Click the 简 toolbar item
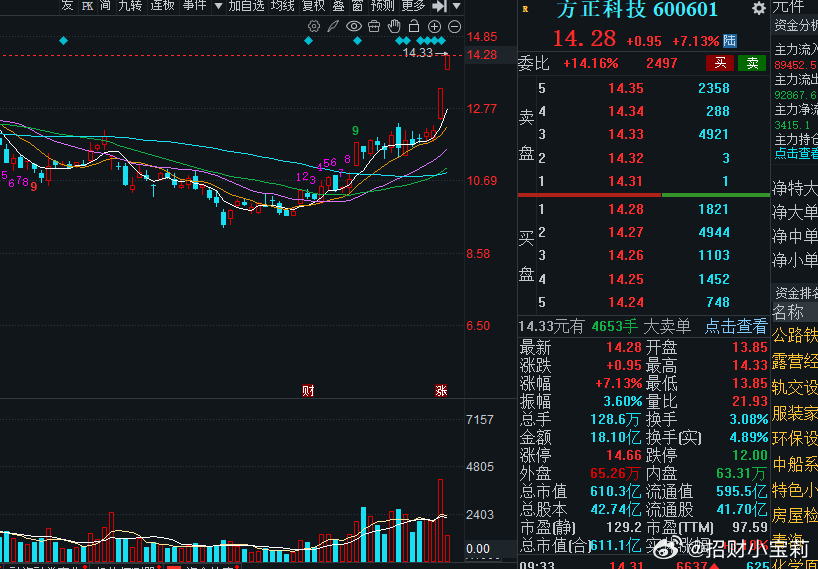Screen dimensions: 818x569 coord(106,6)
